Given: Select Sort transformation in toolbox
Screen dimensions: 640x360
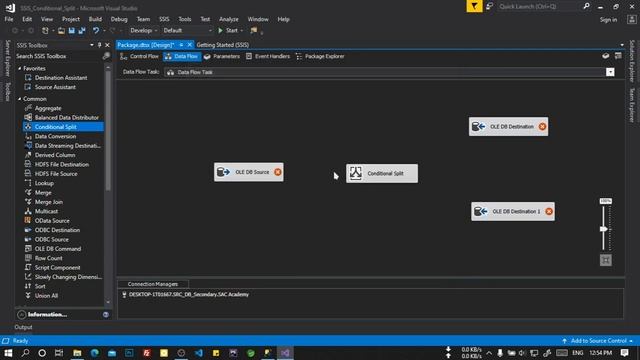Looking at the screenshot, I should click(40, 287).
